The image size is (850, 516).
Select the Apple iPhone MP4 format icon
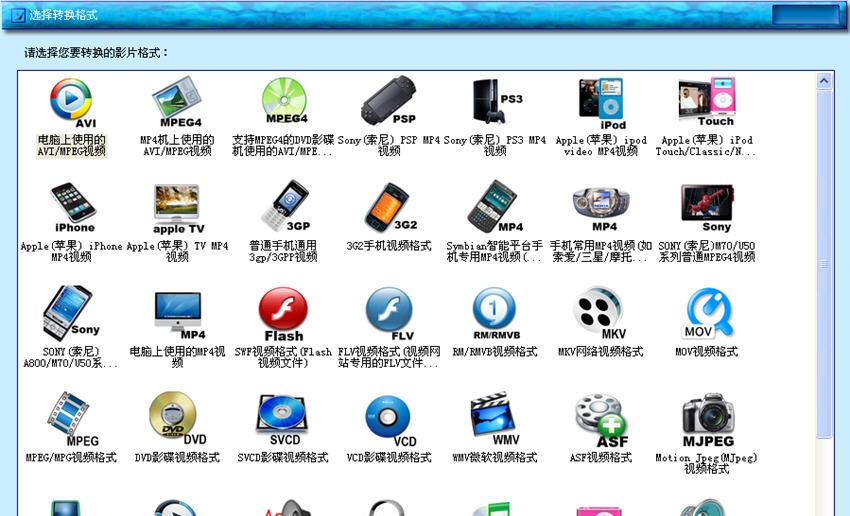(73, 208)
